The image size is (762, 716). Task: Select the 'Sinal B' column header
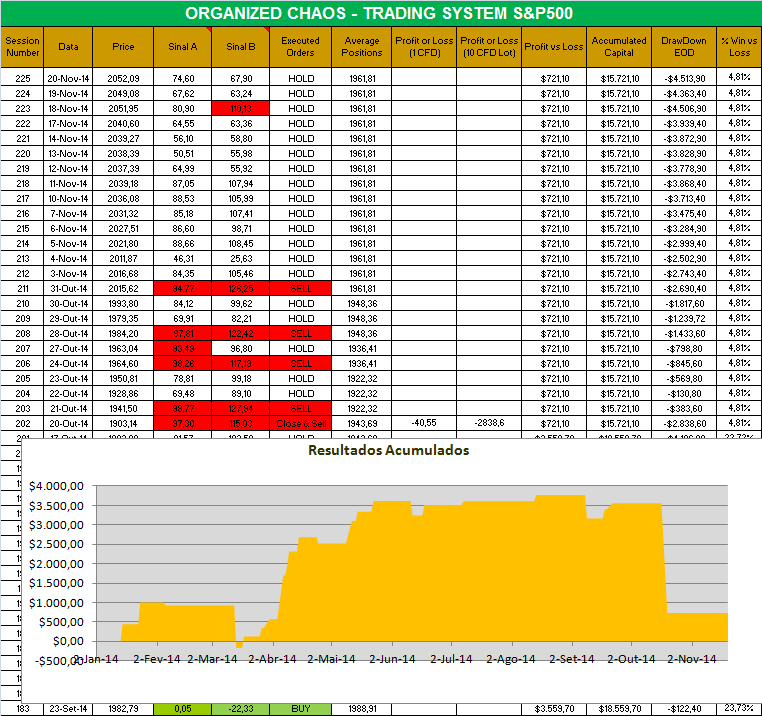pyautogui.click(x=241, y=47)
